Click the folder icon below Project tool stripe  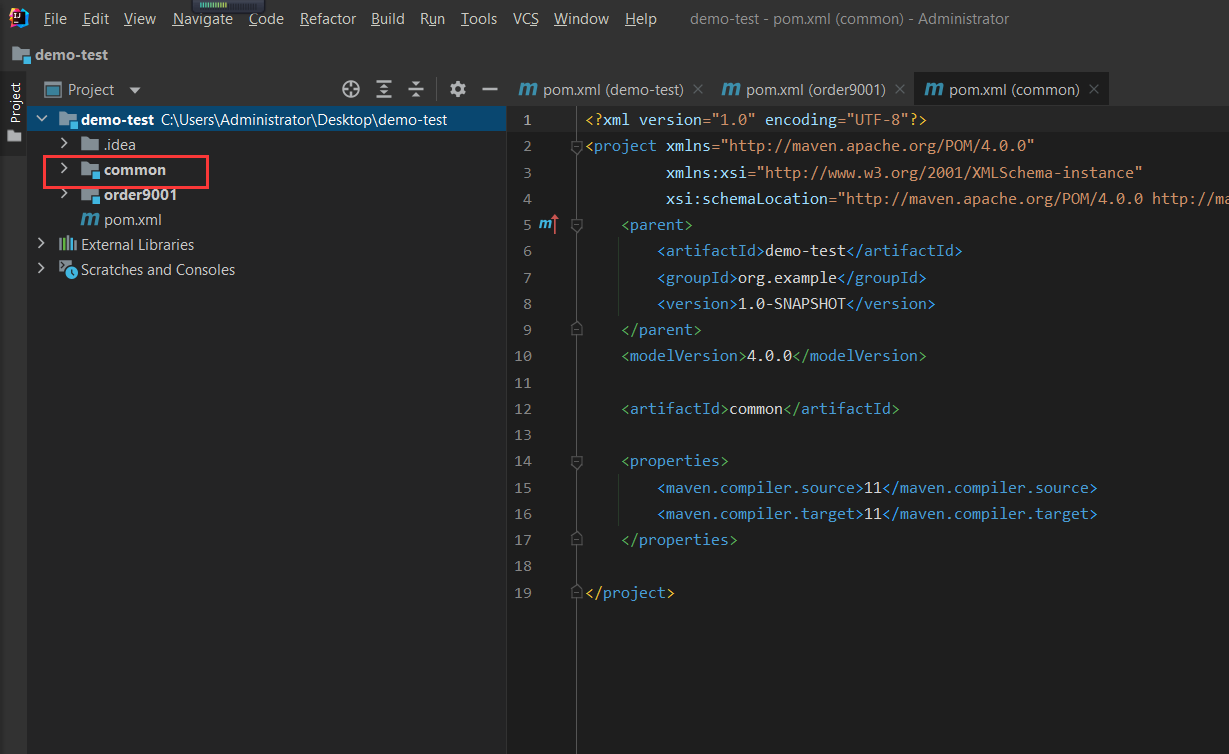tap(14, 136)
